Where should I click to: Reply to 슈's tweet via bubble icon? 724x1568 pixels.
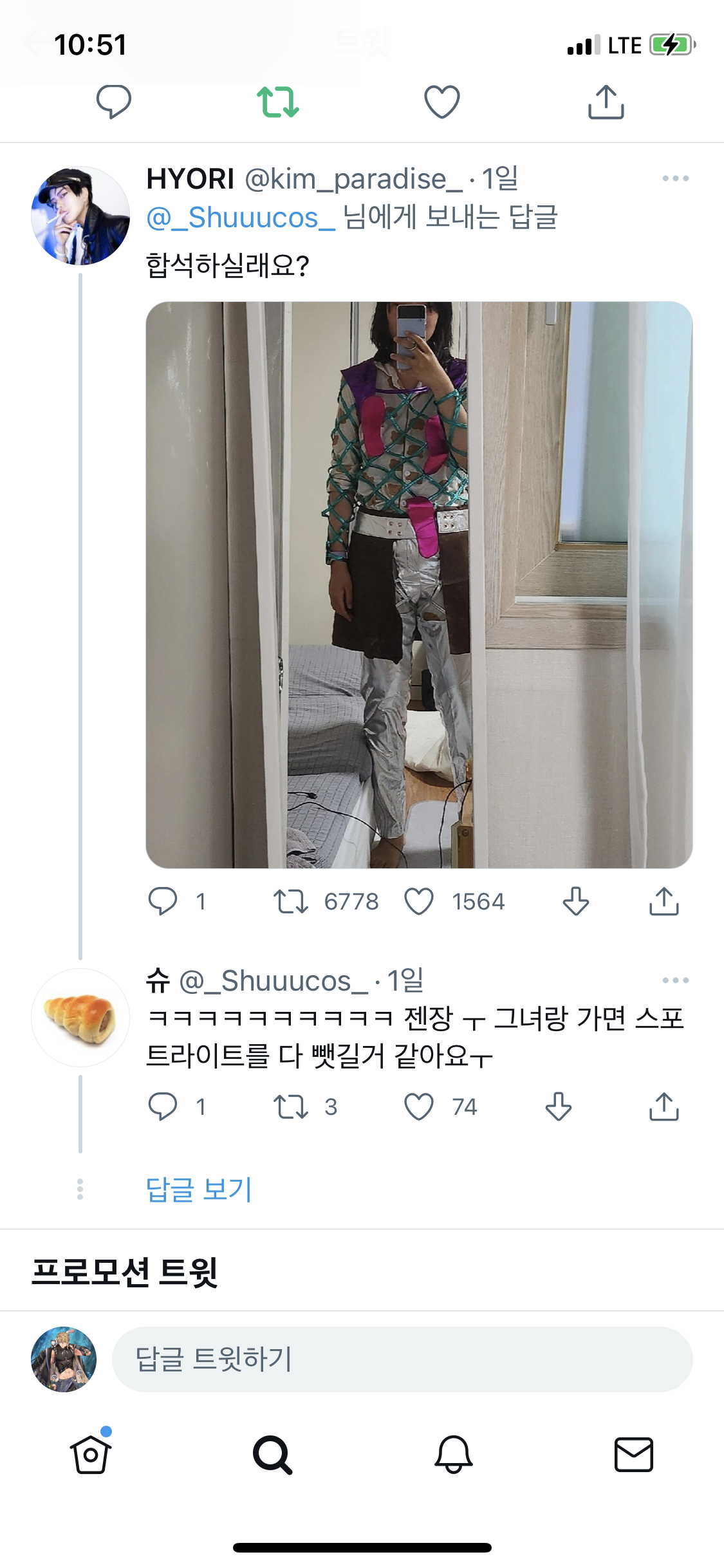pyautogui.click(x=163, y=1106)
